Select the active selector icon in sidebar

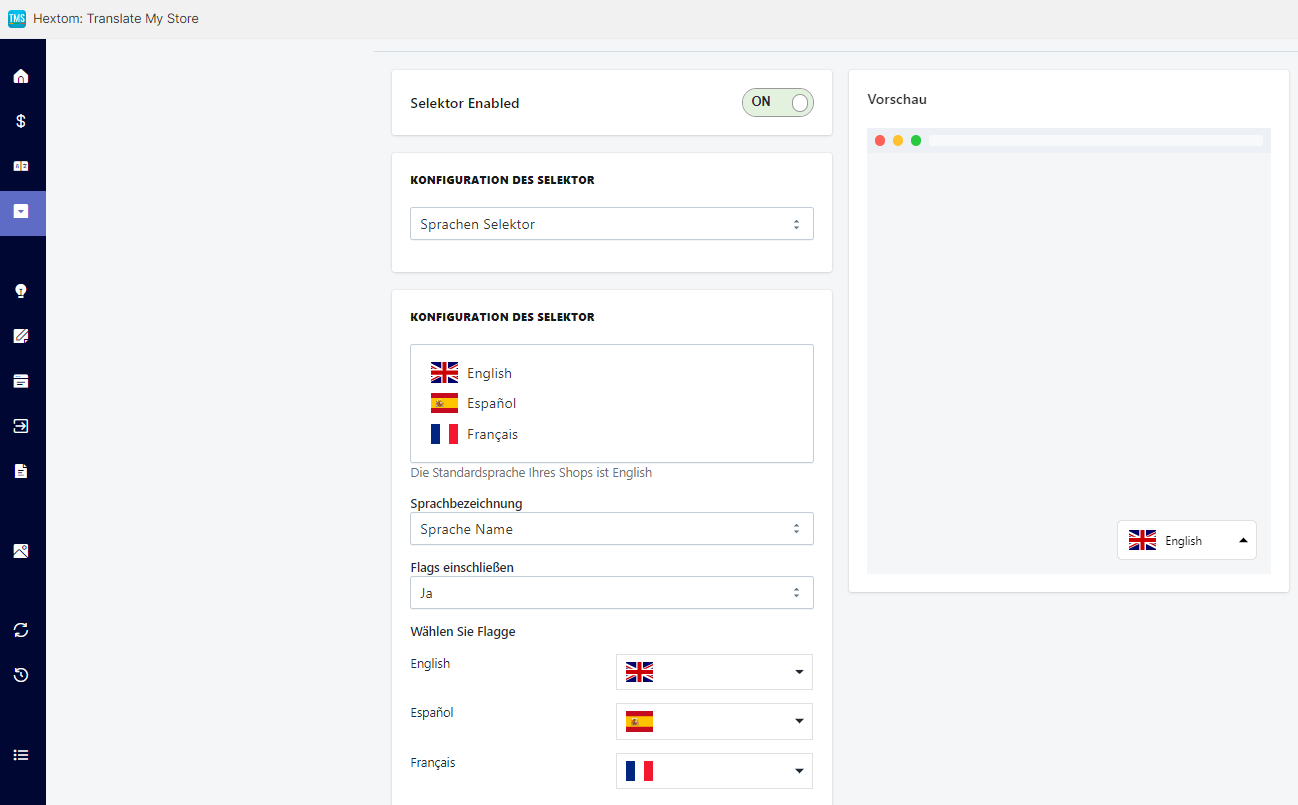[21, 212]
